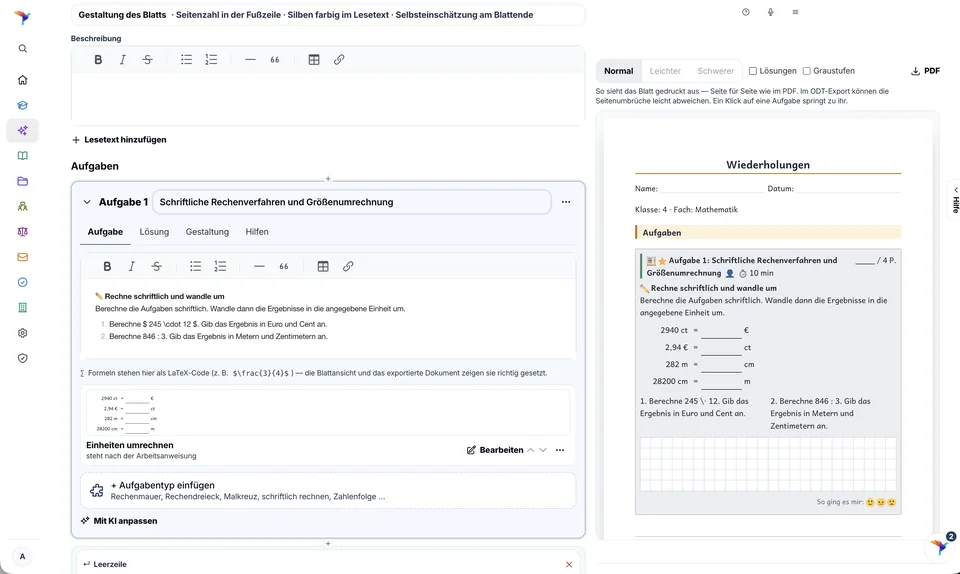Open the building sidebar icon
Viewport: 960px width, 574px height.
point(23,308)
